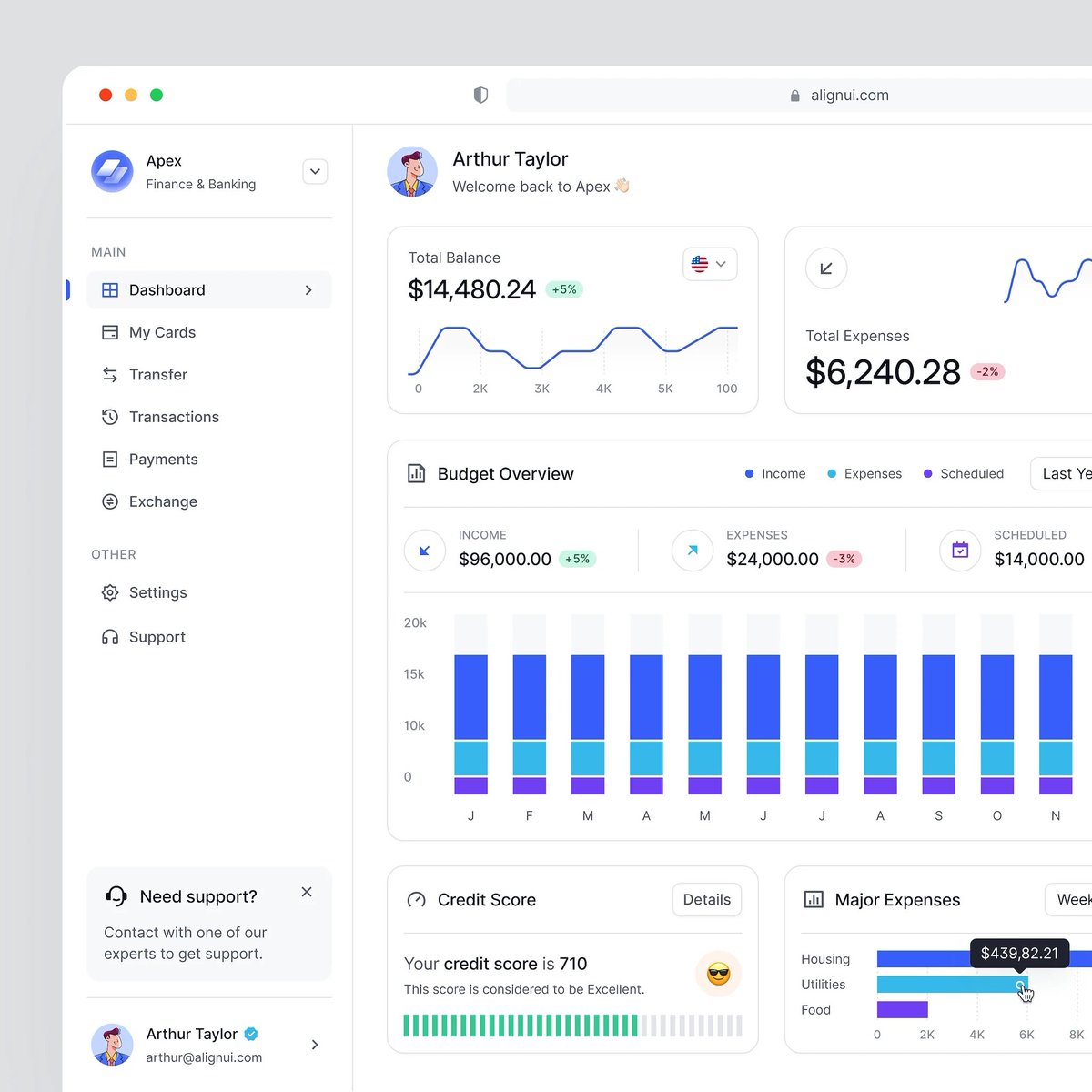Open Credit Score Details
This screenshot has height=1092, width=1092.
click(x=707, y=900)
